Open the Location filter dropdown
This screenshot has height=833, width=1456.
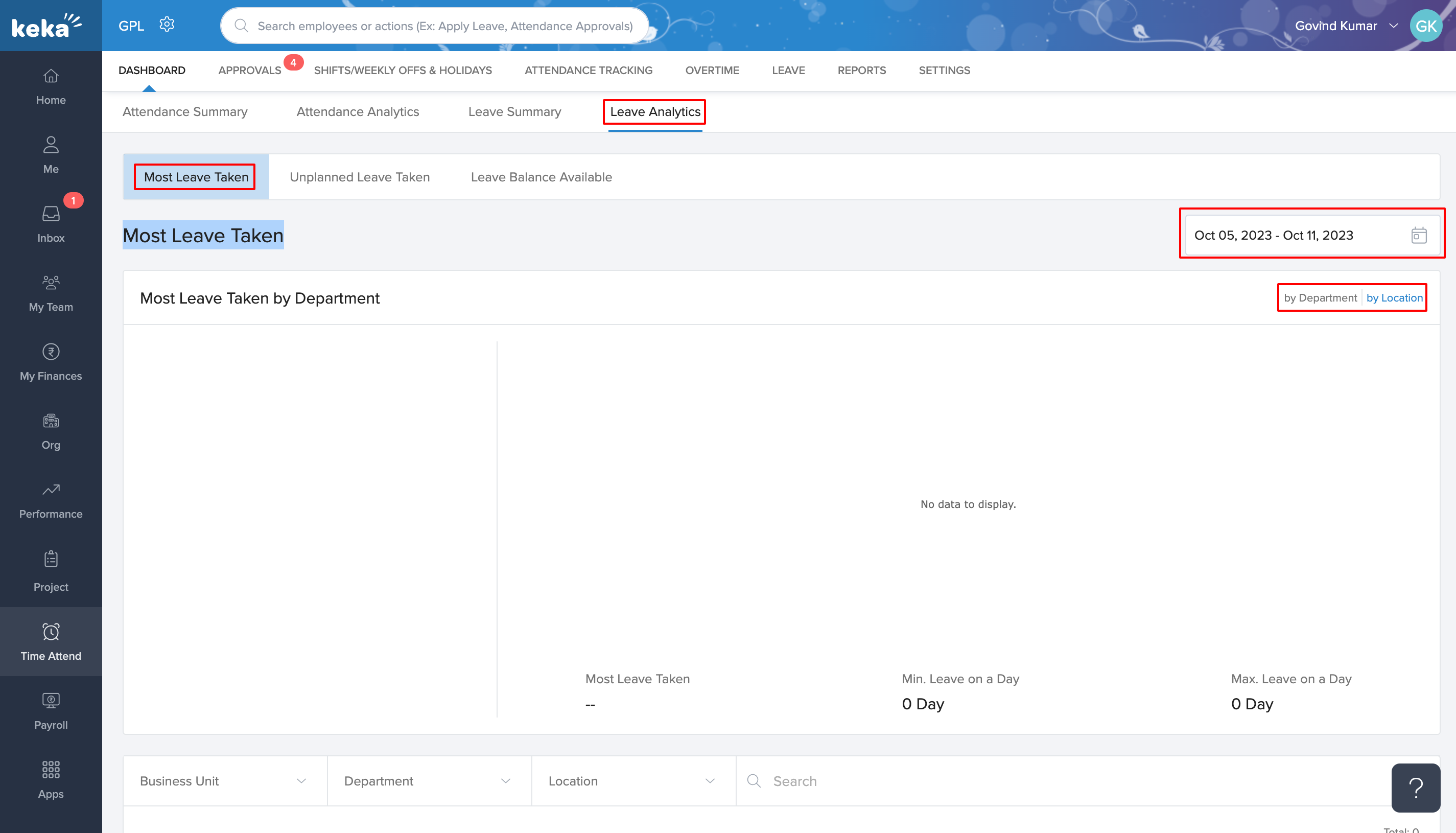click(632, 781)
